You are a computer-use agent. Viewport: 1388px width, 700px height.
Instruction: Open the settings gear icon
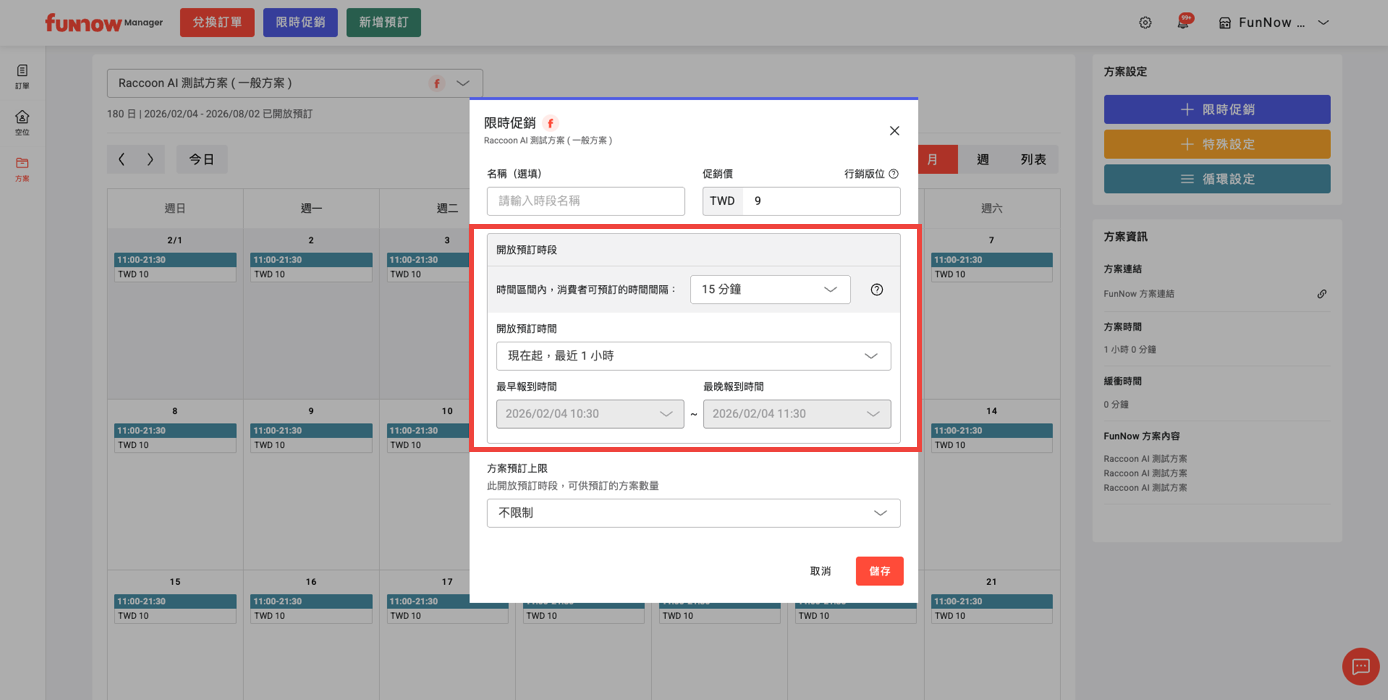(1145, 23)
